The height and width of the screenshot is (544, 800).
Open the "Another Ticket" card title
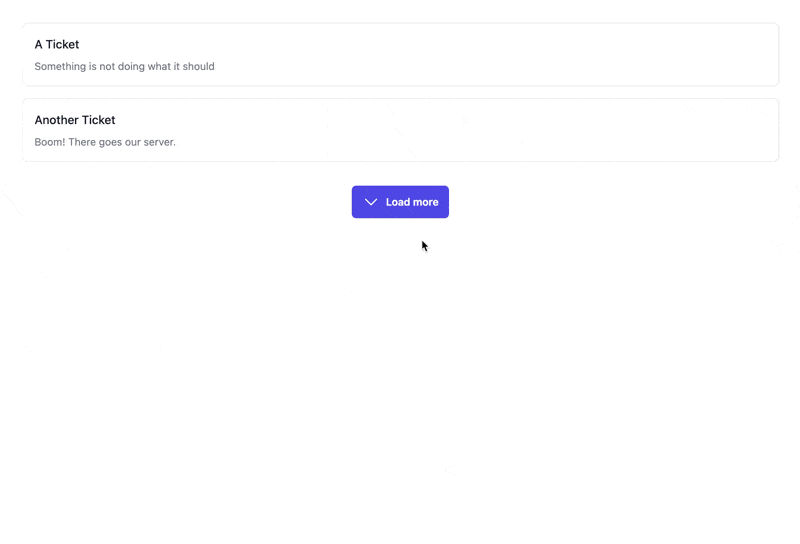click(x=75, y=120)
